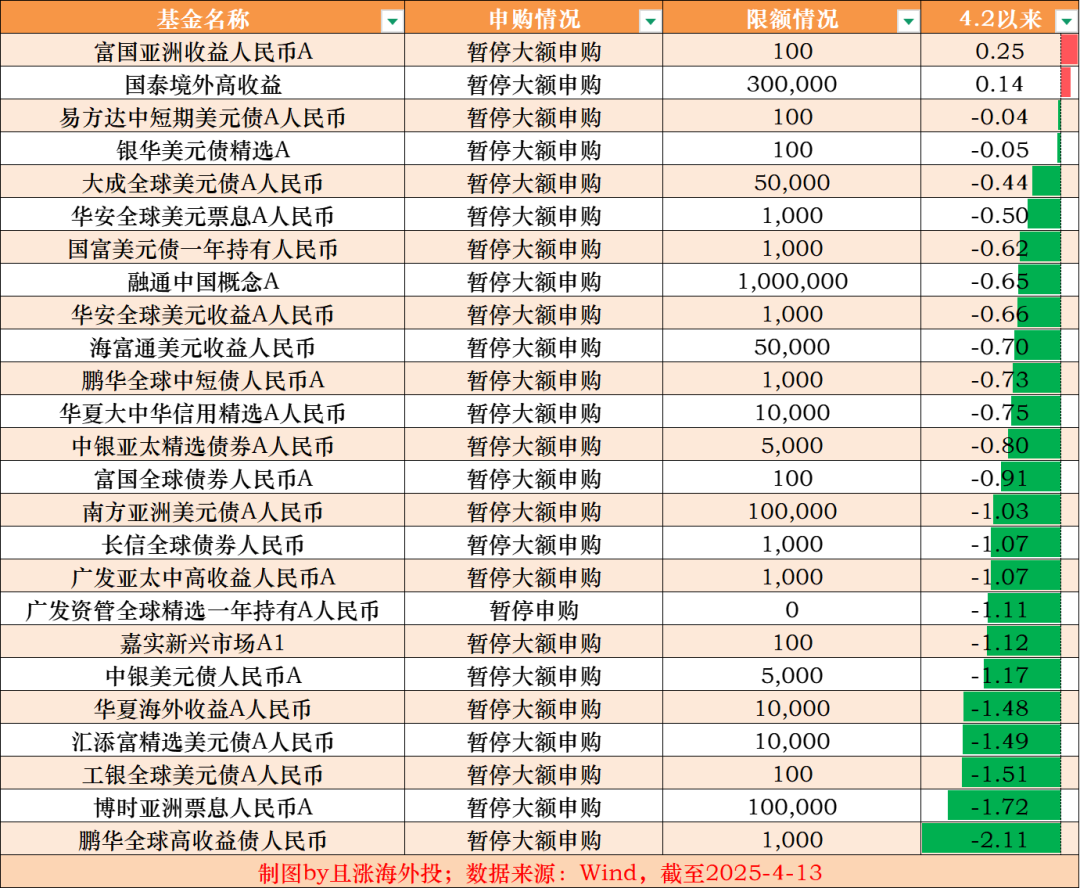This screenshot has width=1080, height=888.
Task: Click the cell 华夏大中华信用精选A人民币
Action: [x=202, y=413]
